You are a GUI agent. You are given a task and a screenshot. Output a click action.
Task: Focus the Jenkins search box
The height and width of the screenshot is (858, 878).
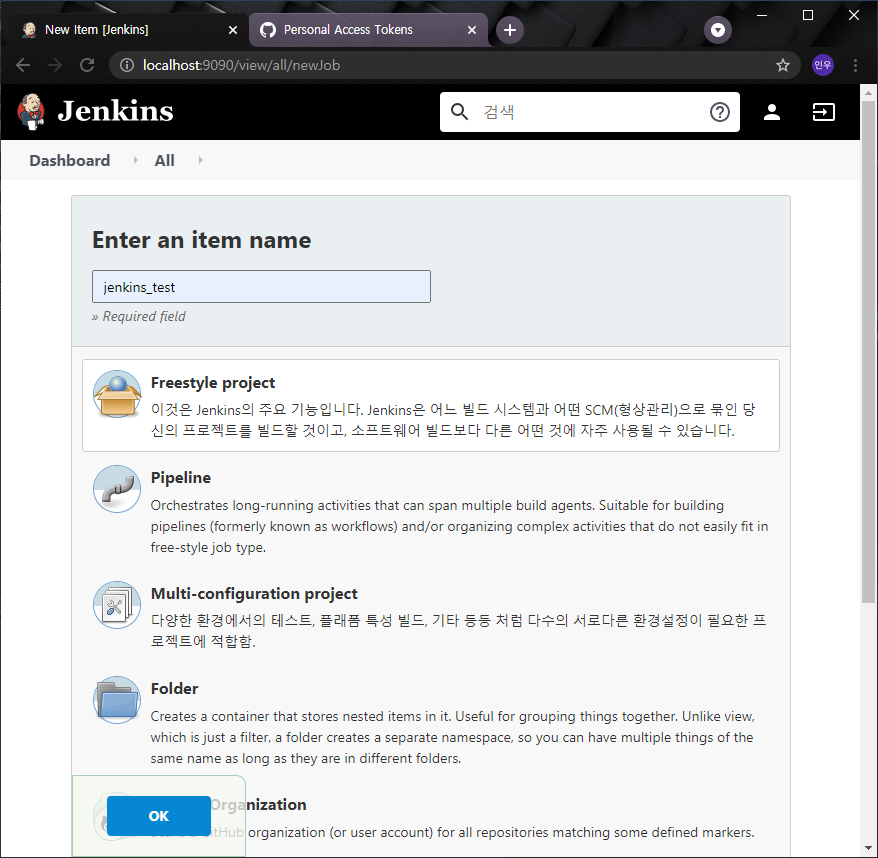click(589, 112)
